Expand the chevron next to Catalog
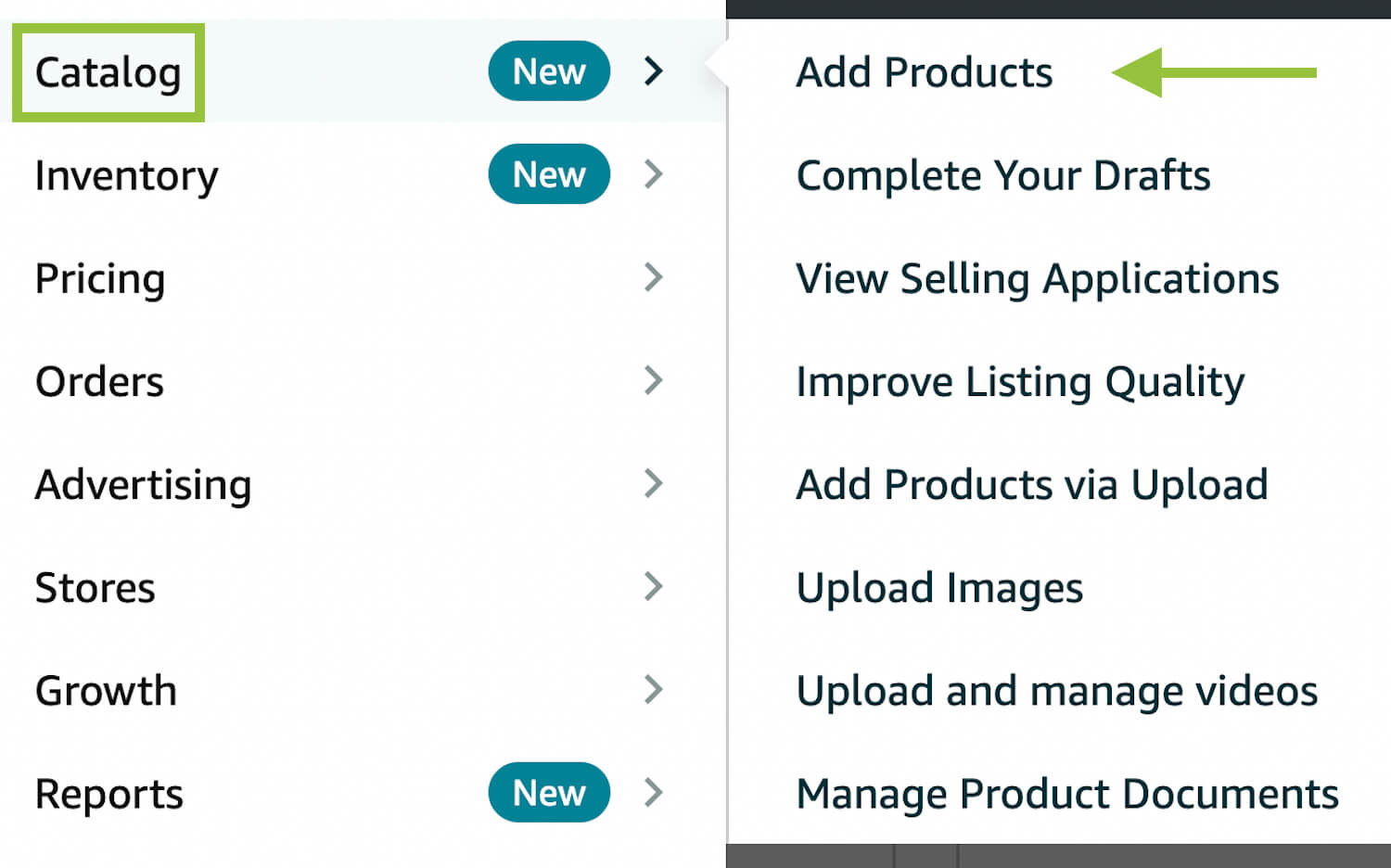This screenshot has height=868, width=1391. click(654, 71)
